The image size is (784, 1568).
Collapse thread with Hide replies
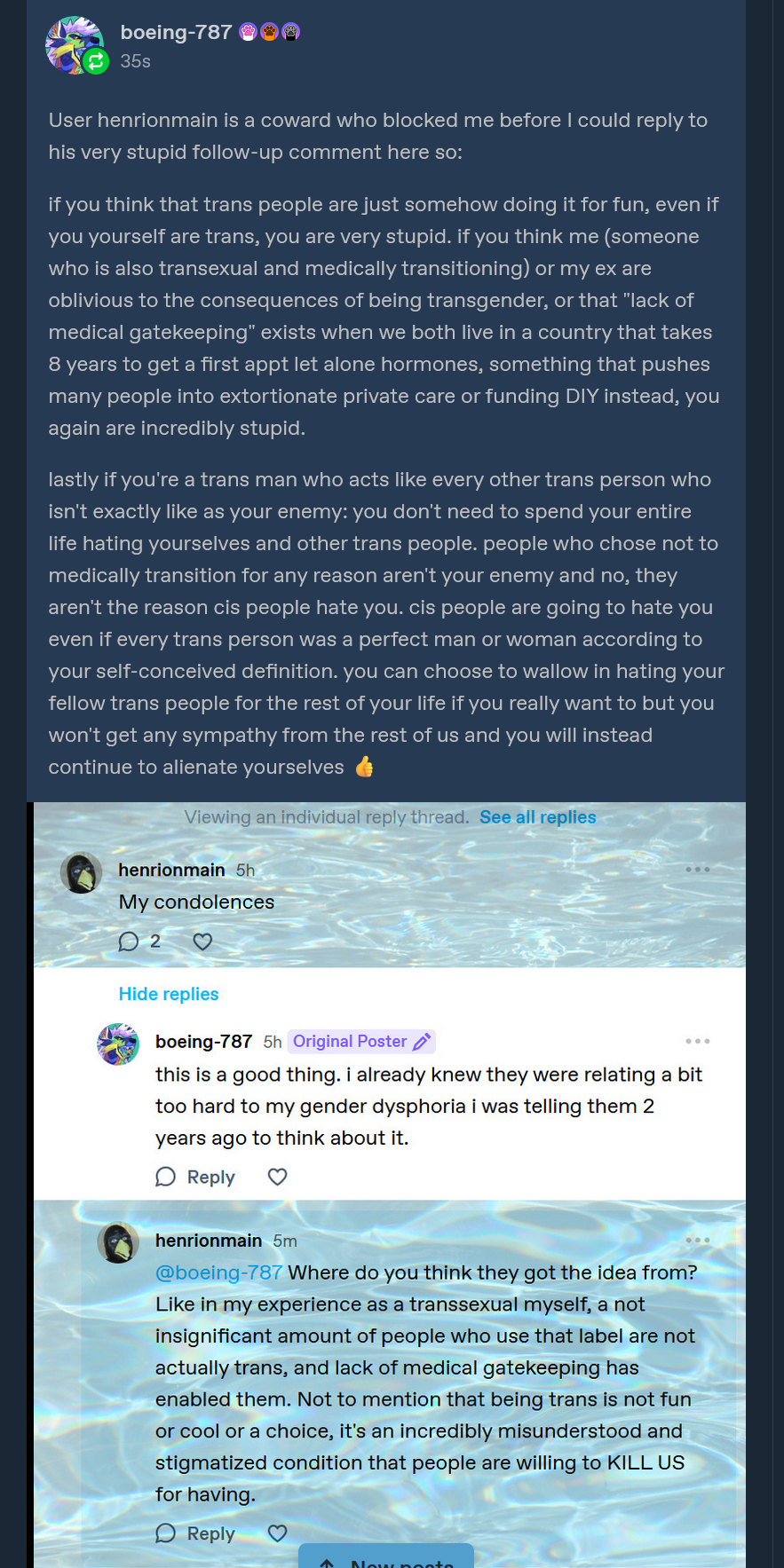(x=169, y=994)
